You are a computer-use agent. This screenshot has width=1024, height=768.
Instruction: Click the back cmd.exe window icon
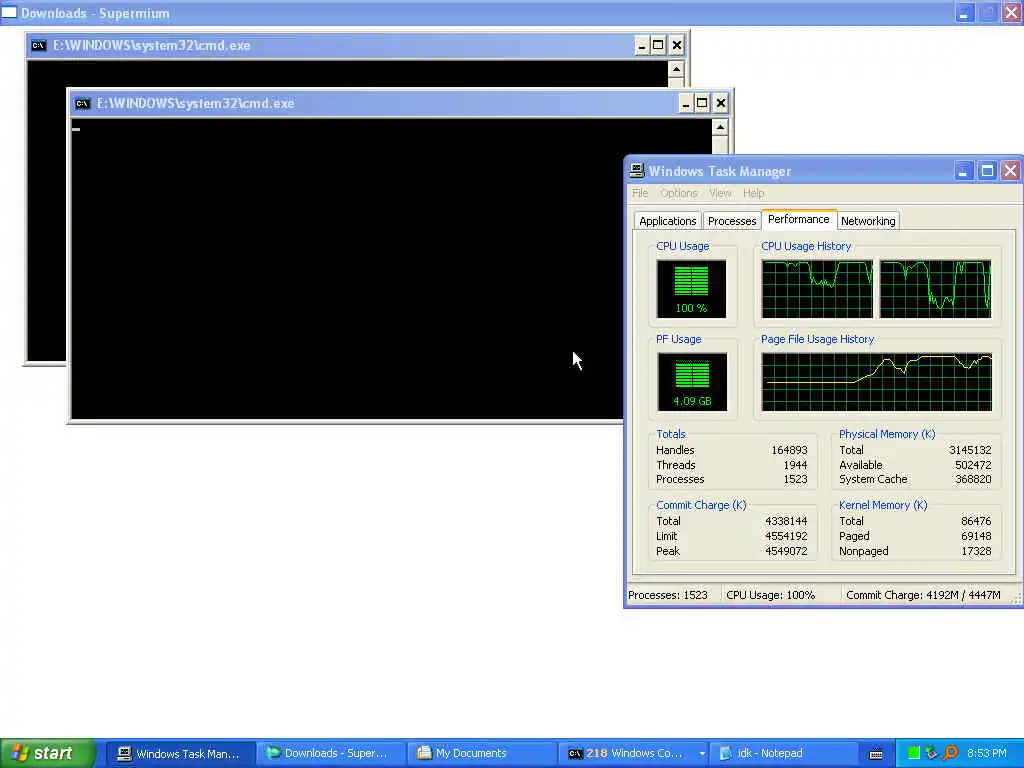tap(39, 45)
